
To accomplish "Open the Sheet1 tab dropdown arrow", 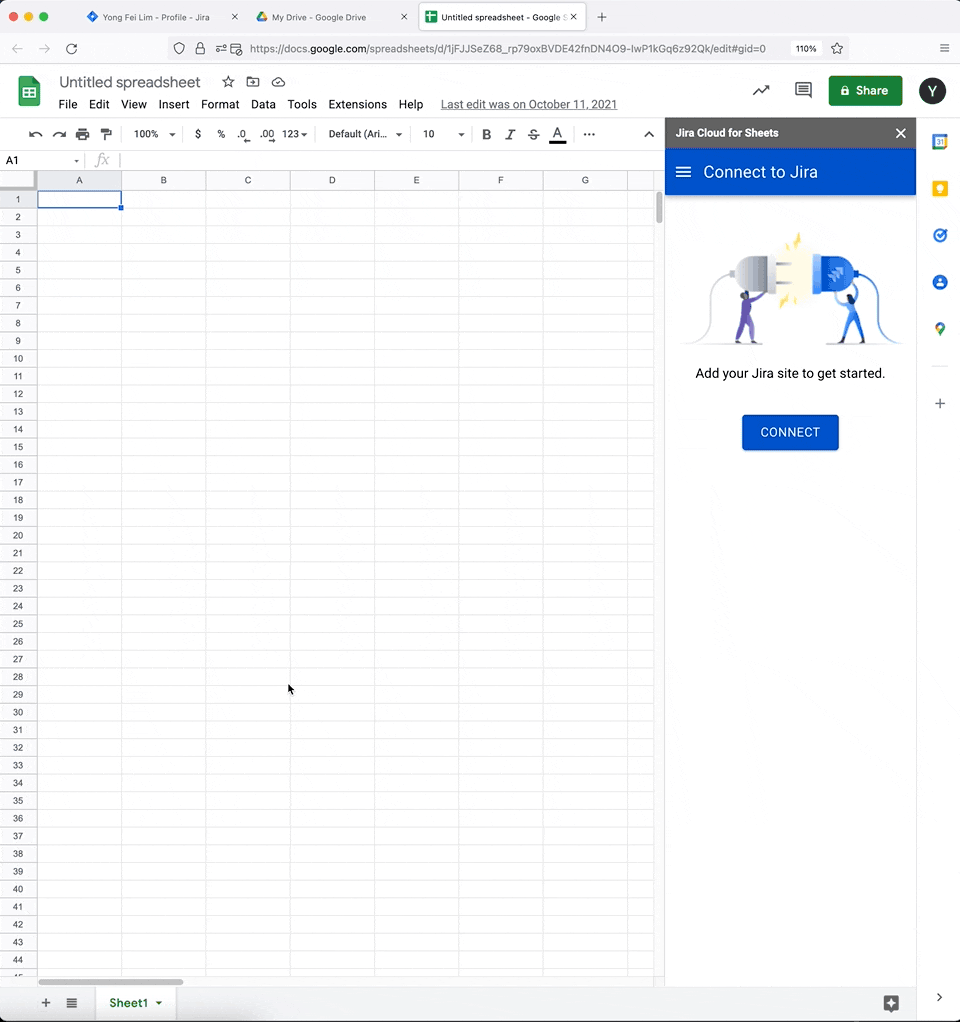I will point(158,1003).
